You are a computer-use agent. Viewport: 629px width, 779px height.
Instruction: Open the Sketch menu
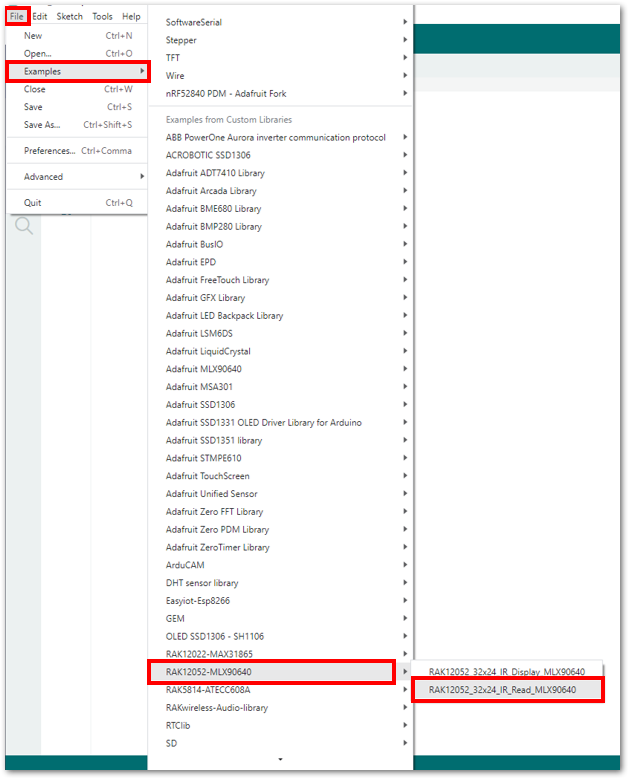70,16
